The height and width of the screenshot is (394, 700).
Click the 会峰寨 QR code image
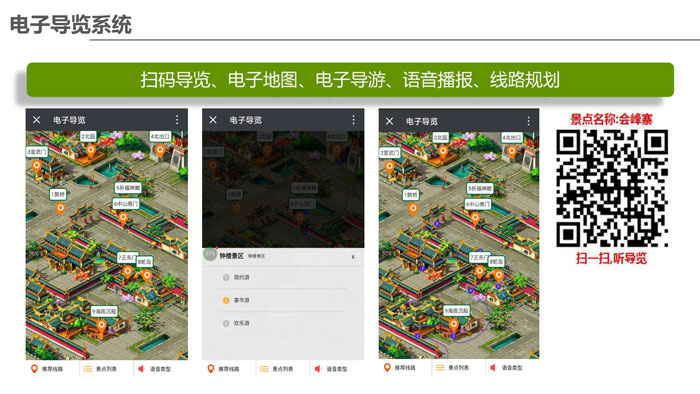(x=612, y=188)
